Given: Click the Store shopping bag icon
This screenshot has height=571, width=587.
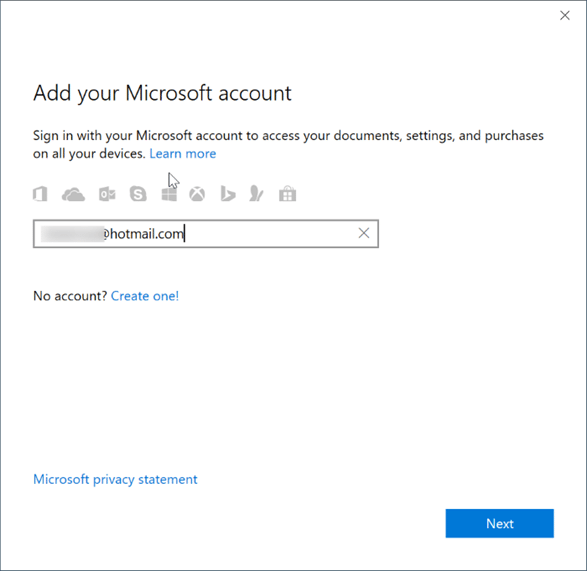Looking at the screenshot, I should click(288, 194).
